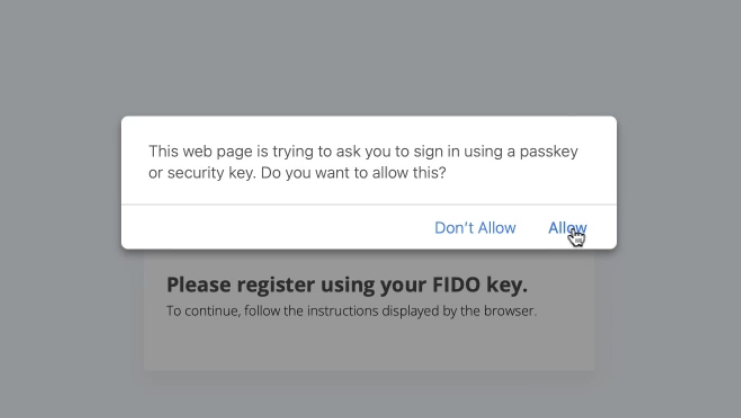The width and height of the screenshot is (741, 418).
Task: Click the Allow button
Action: [566, 228]
